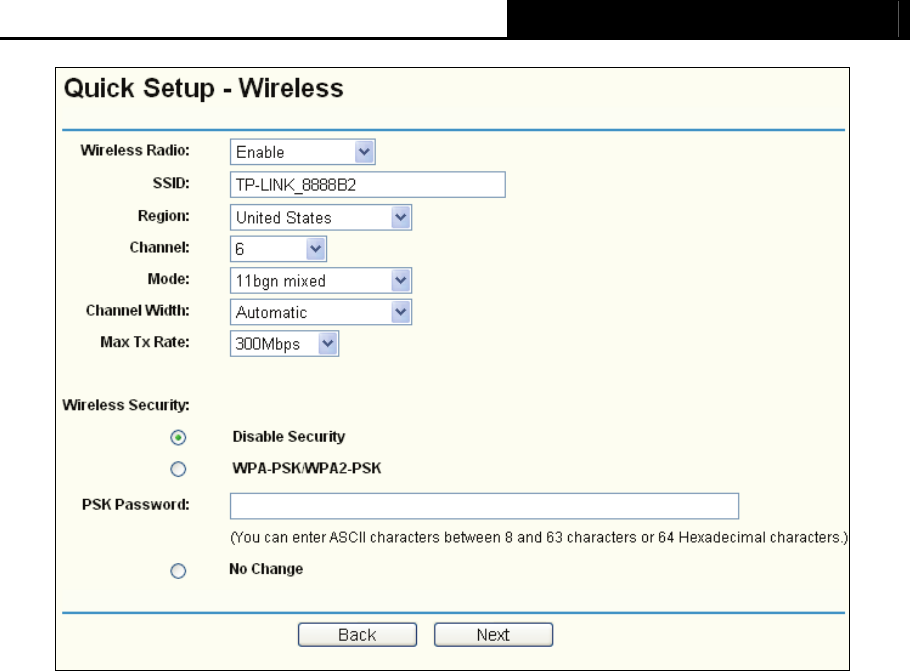Select the No Change radio button
Image resolution: width=910 pixels, height=671 pixels.
(178, 571)
